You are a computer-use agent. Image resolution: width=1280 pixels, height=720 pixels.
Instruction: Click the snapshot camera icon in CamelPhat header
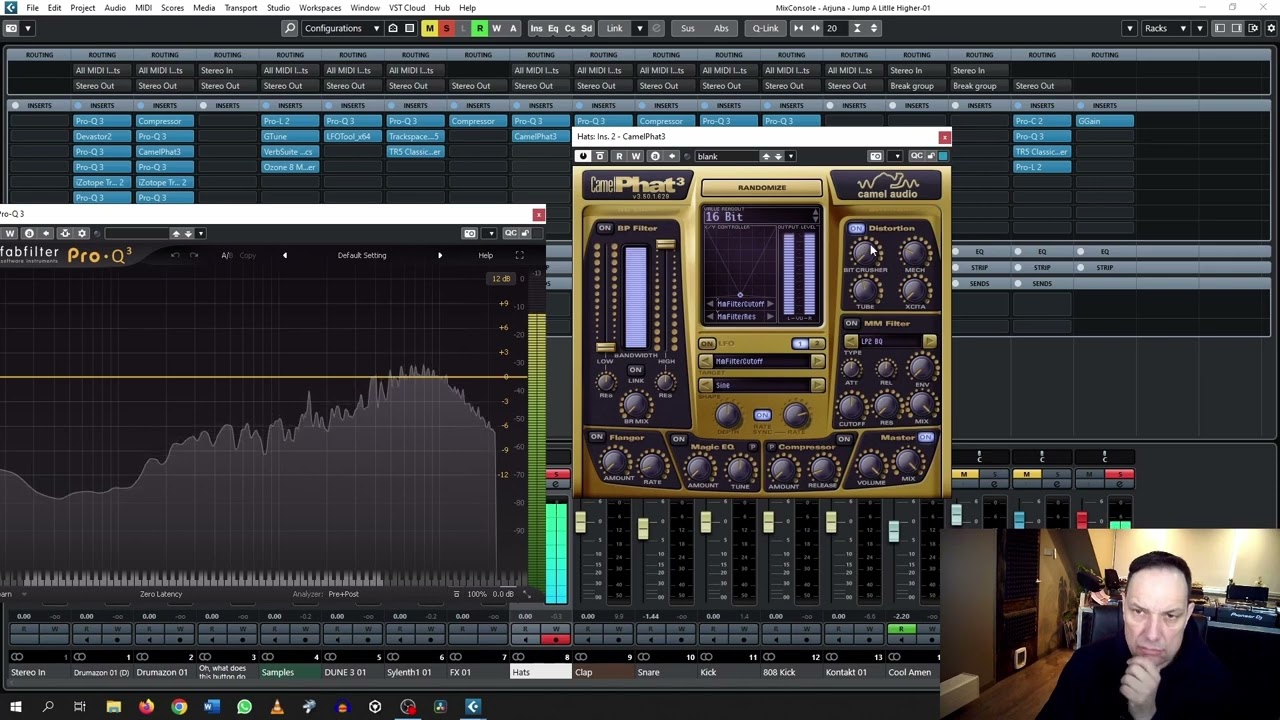click(876, 156)
